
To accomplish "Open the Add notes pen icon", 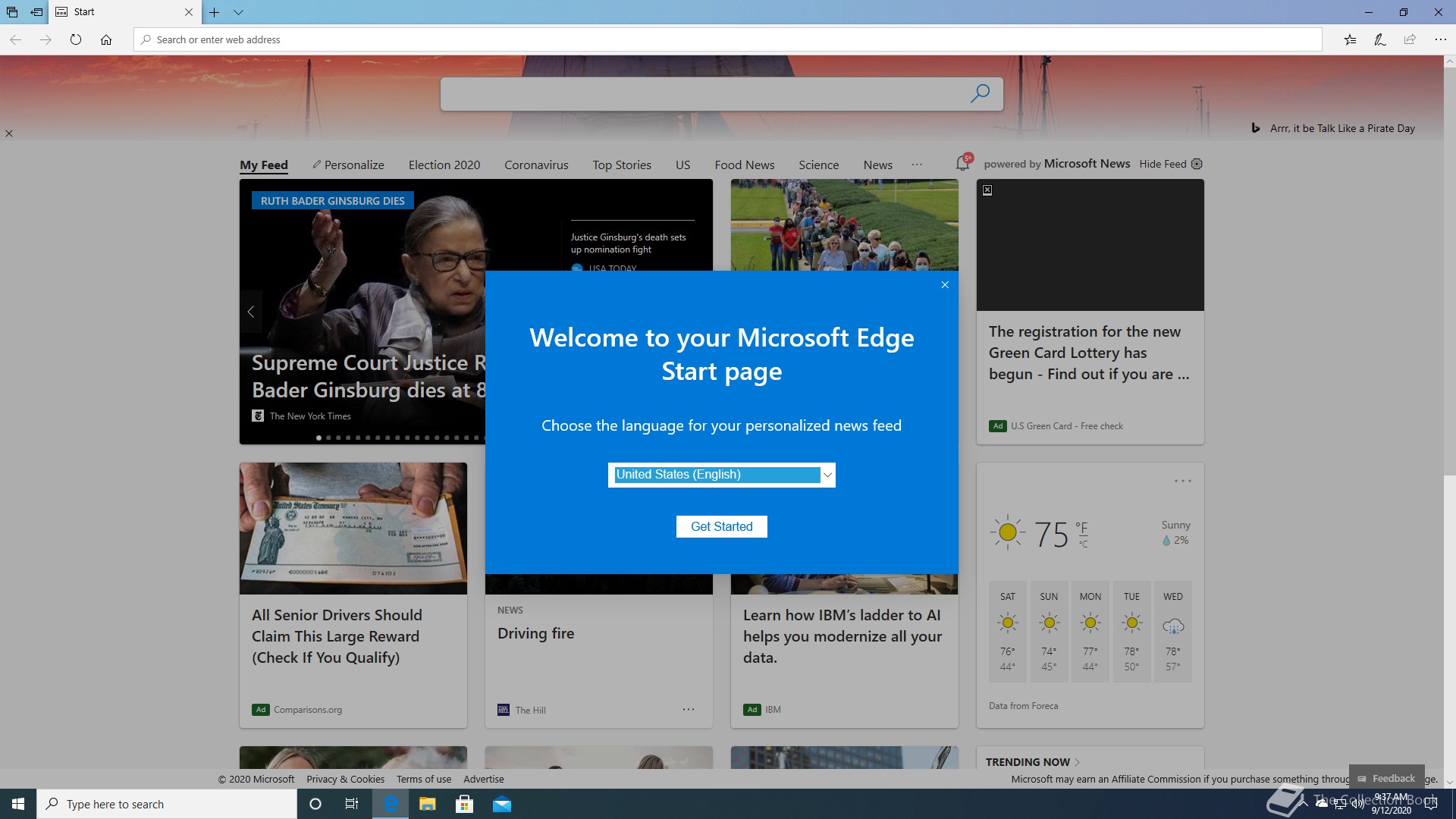I will coord(1380,39).
